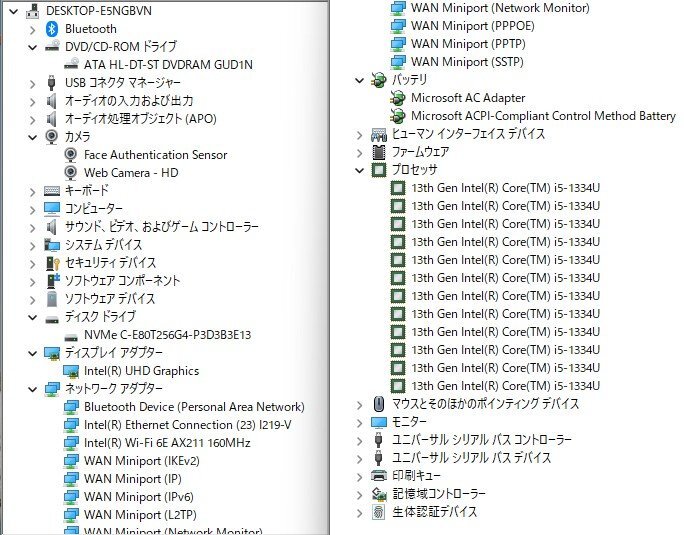The image size is (684, 535).
Task: Select ユニバーサル シリアル バス デバイス category
Action: [472, 458]
